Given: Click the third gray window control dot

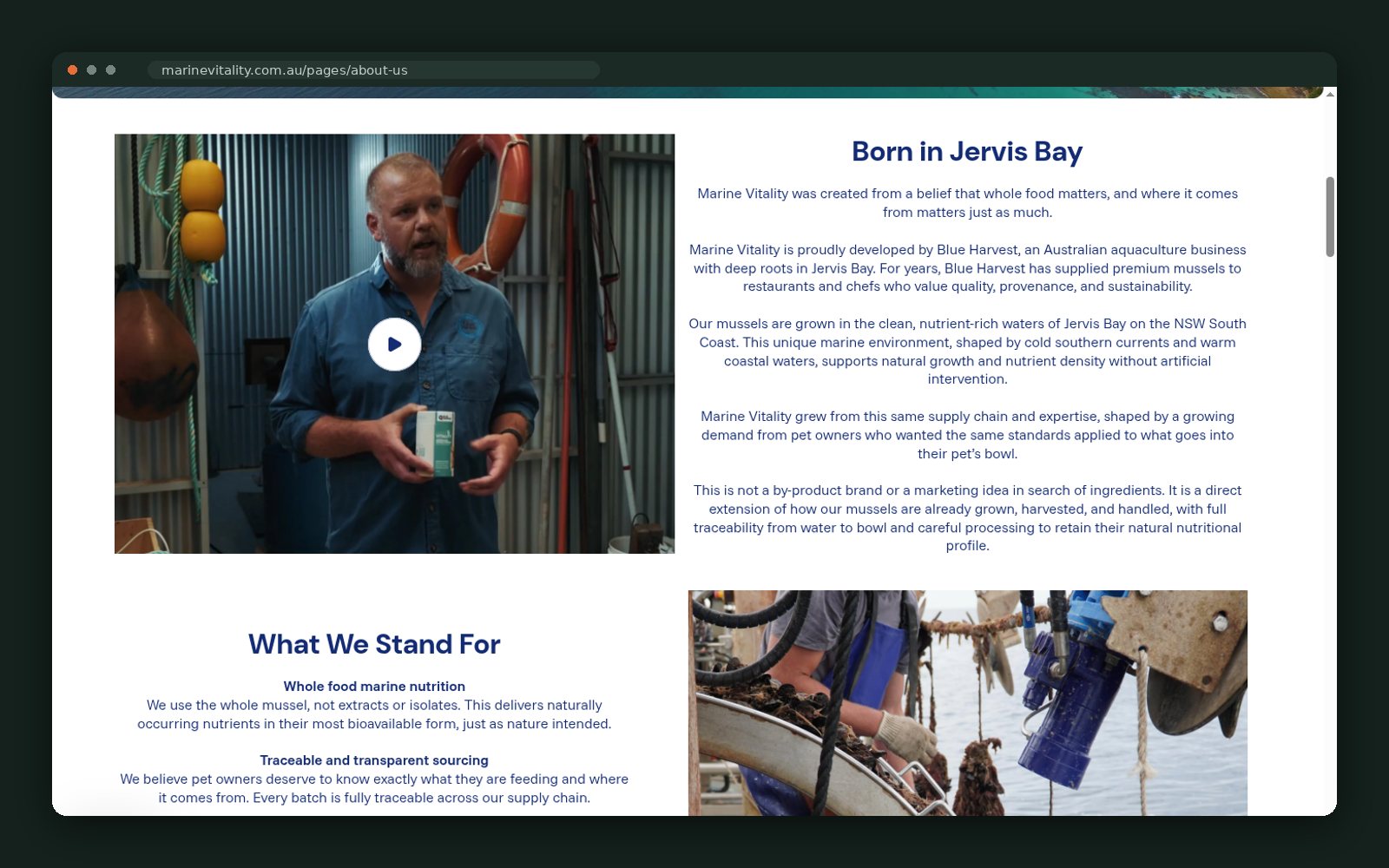Looking at the screenshot, I should pyautogui.click(x=111, y=70).
